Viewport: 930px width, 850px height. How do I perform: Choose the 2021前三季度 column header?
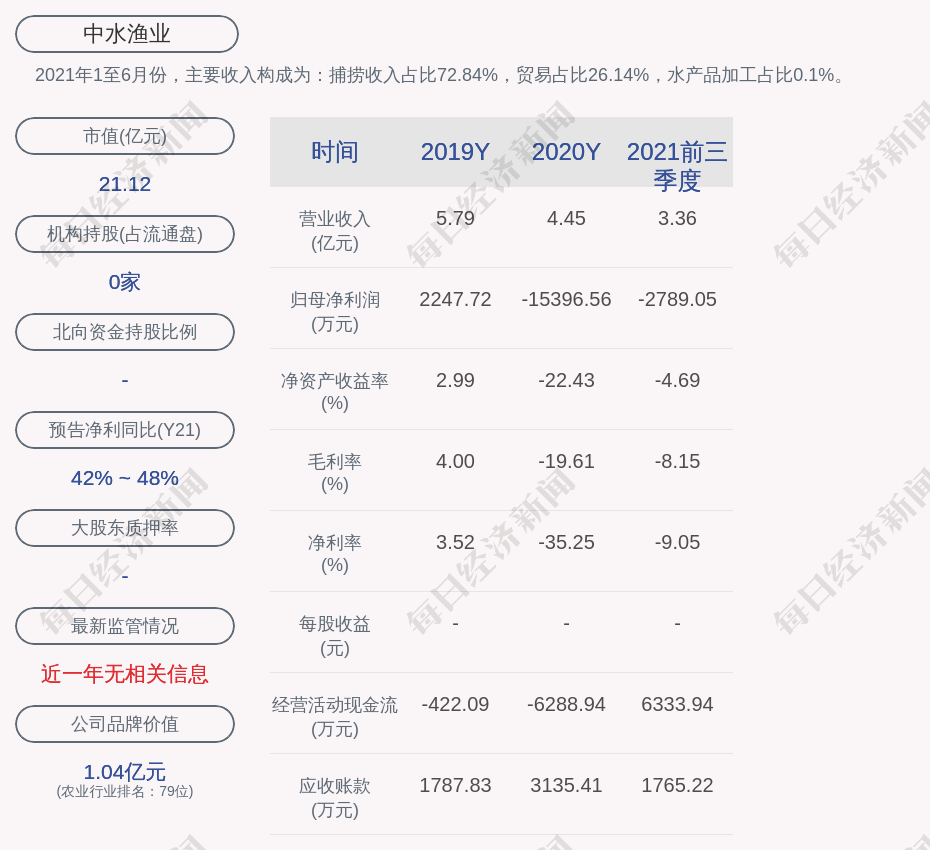(x=677, y=165)
